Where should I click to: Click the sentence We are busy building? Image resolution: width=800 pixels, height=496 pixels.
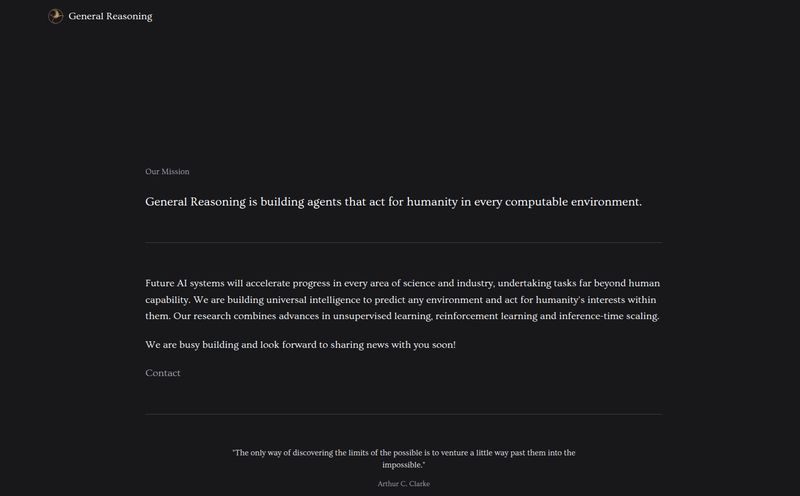pyautogui.click(x=301, y=345)
